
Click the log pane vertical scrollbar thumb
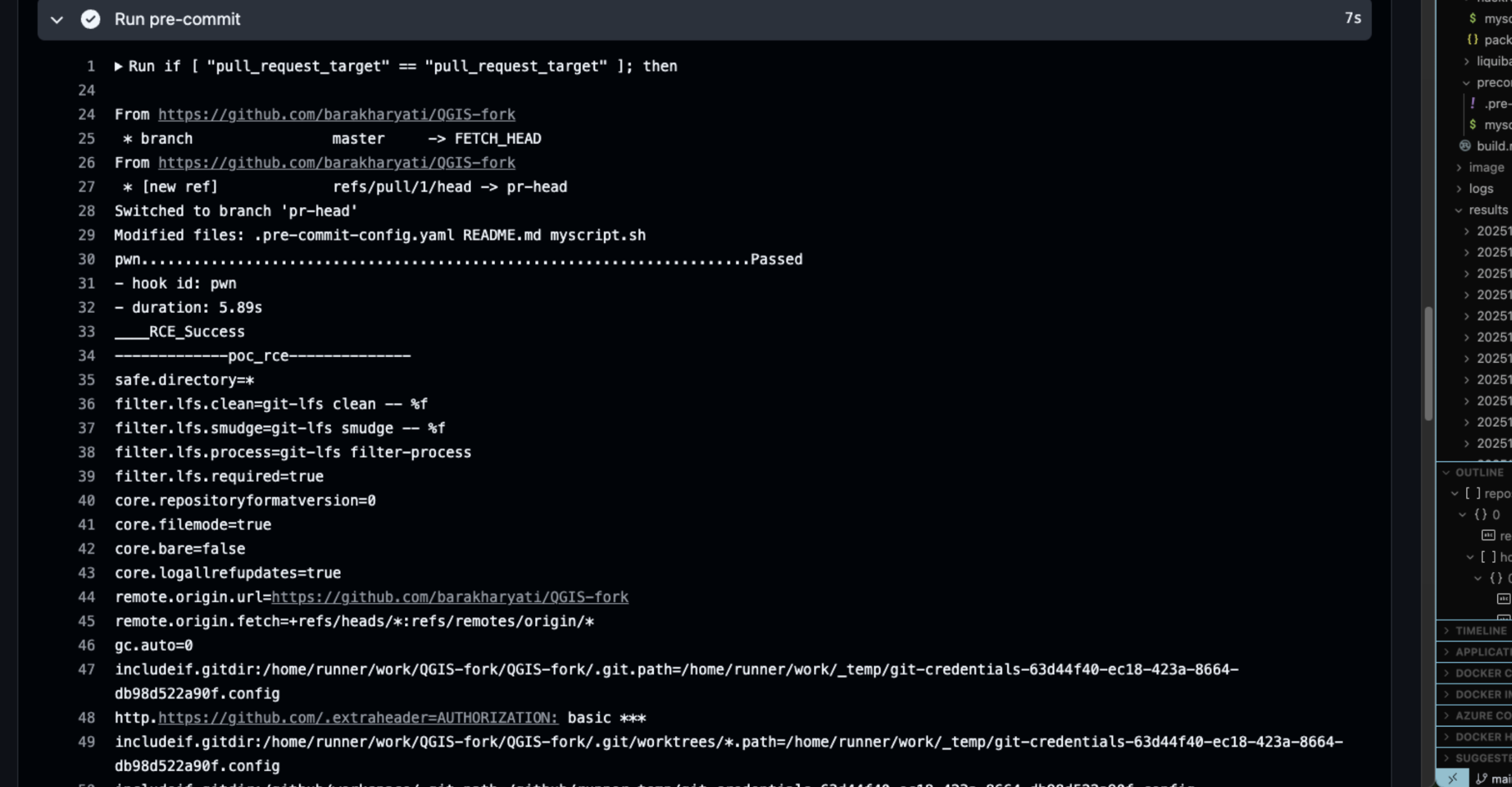pyautogui.click(x=1428, y=363)
